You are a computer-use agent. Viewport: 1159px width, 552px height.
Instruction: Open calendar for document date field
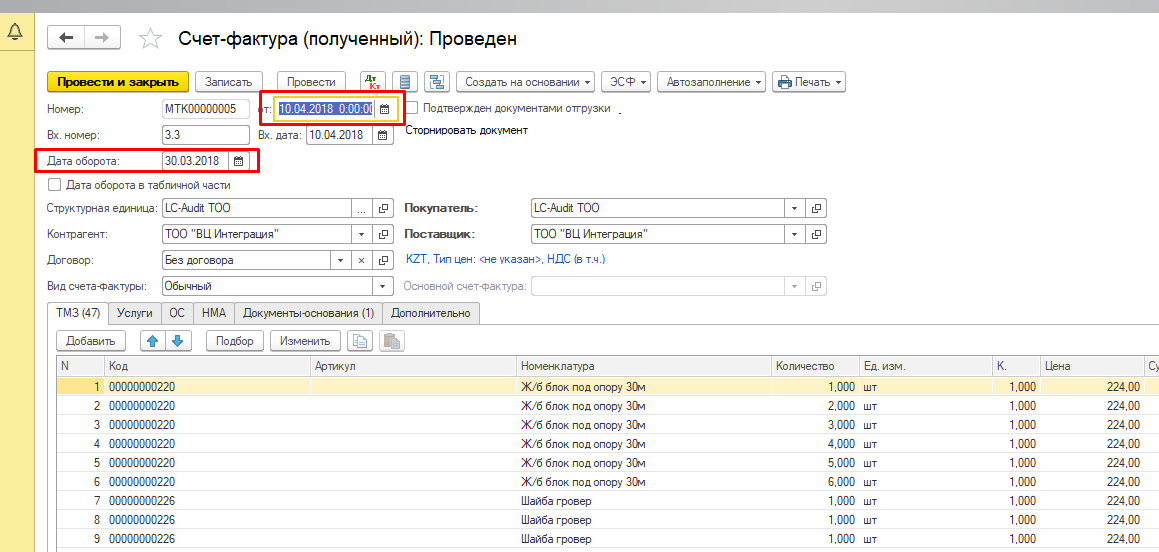384,109
